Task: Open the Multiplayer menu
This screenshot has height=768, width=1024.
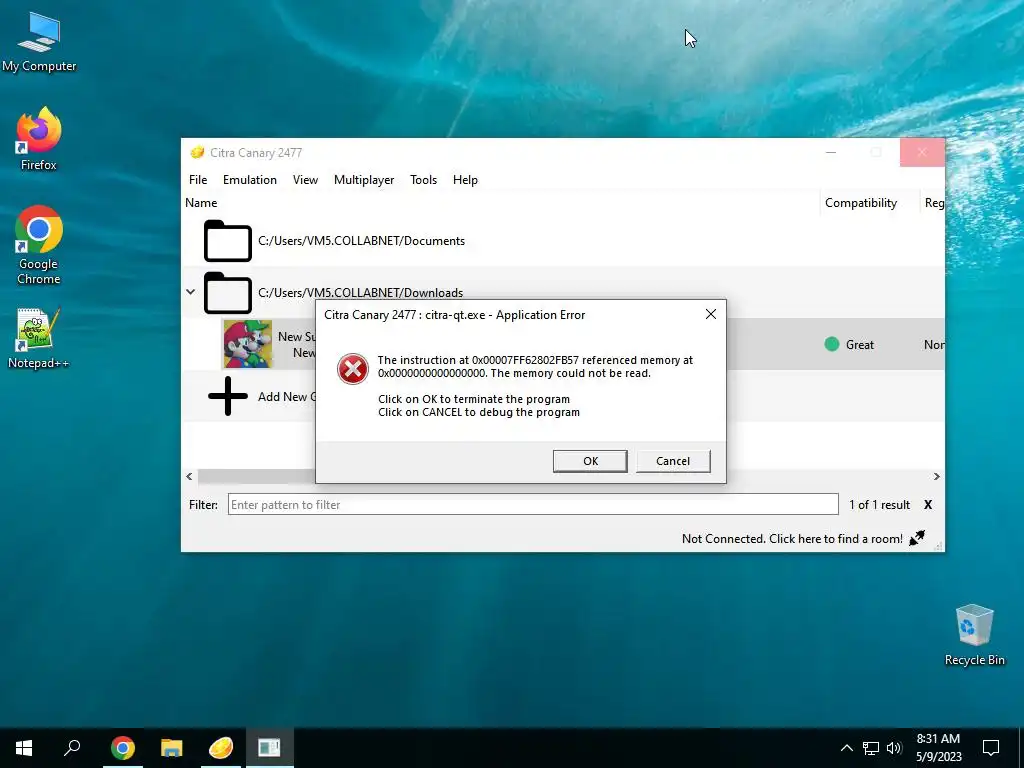Action: click(364, 180)
